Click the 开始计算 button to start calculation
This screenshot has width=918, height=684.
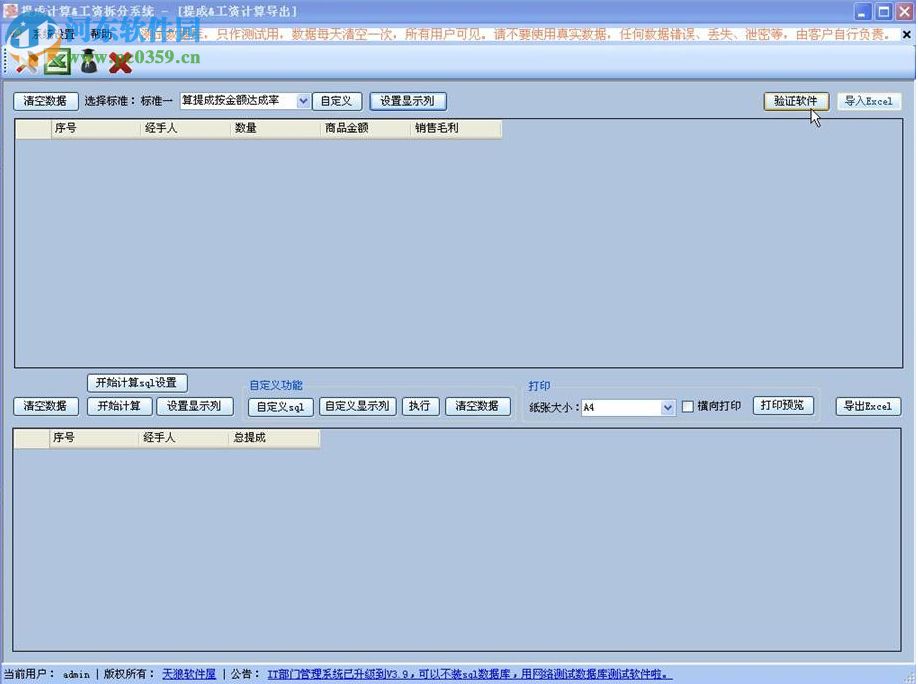click(x=119, y=406)
